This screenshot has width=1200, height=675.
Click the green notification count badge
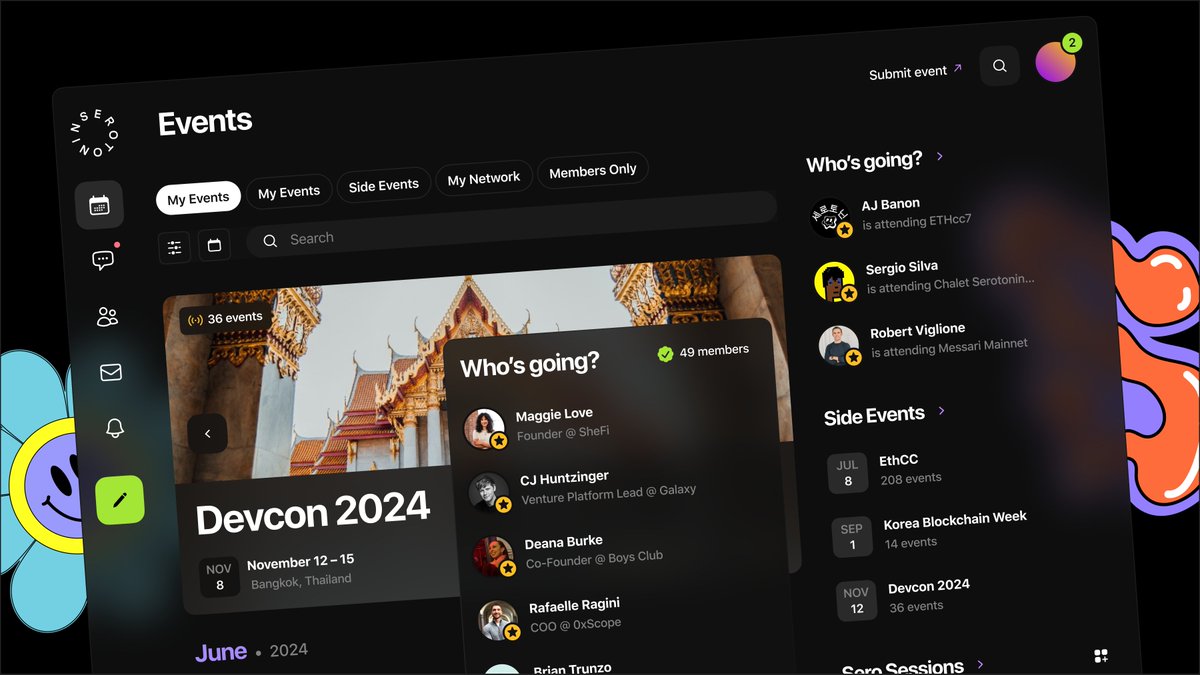(x=1072, y=43)
